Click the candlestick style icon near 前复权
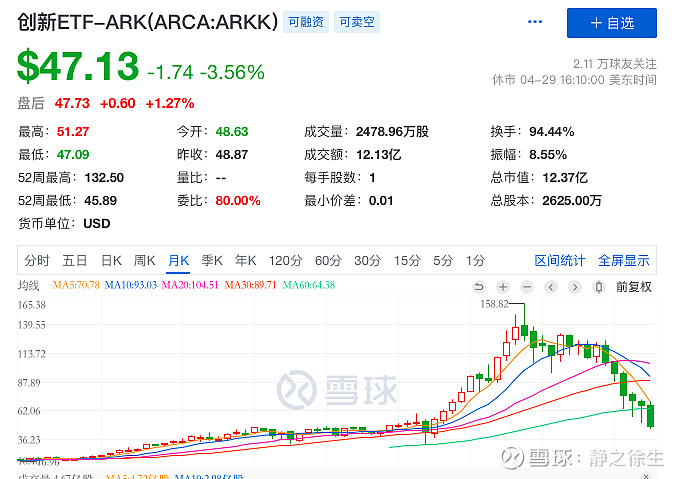684x479 pixels. coord(599,287)
